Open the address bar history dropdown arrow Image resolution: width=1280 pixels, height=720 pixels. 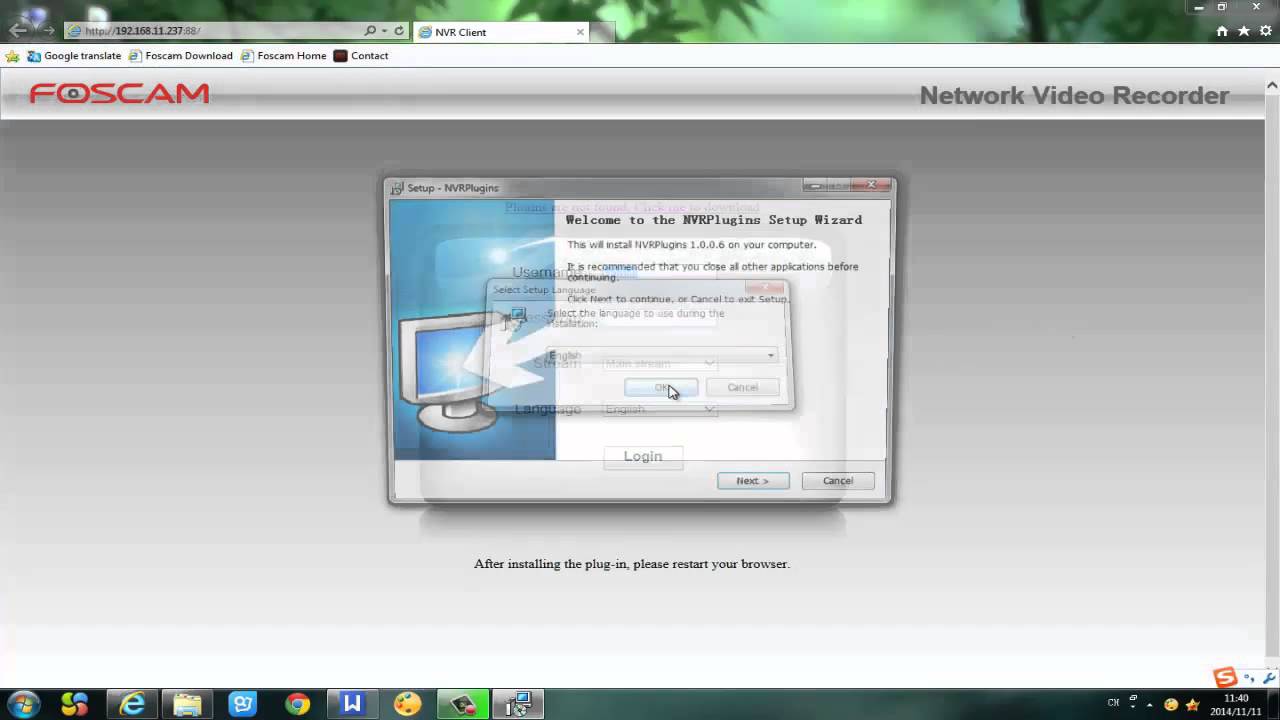click(x=384, y=31)
